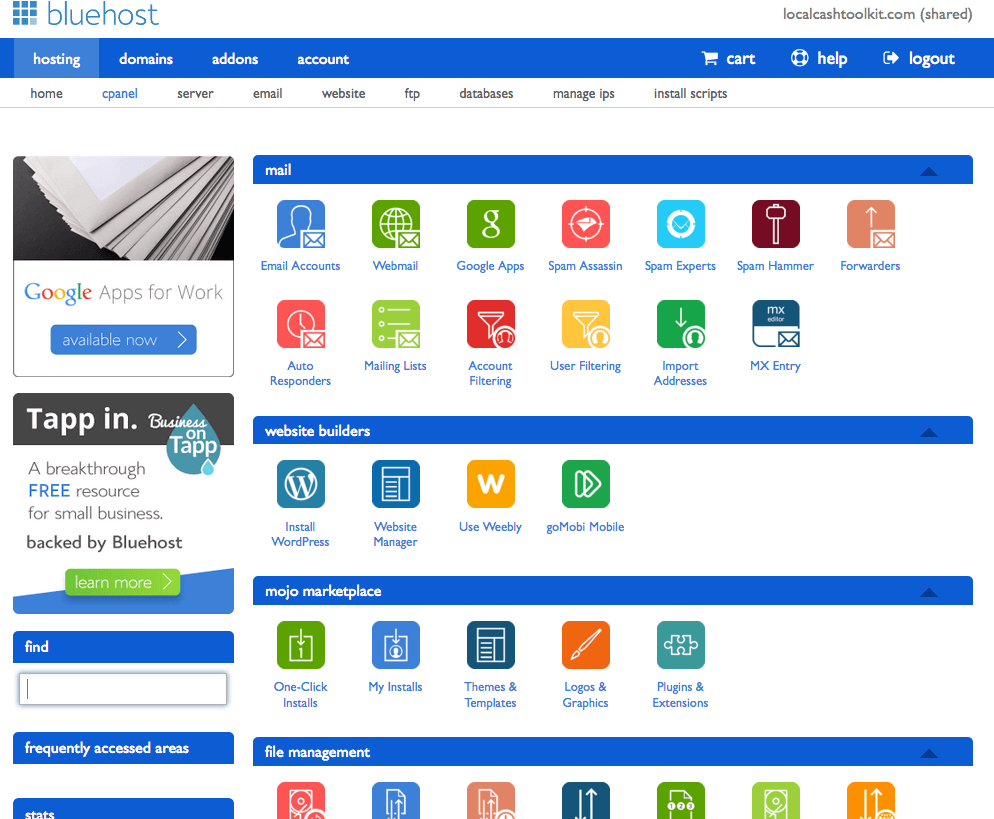The height and width of the screenshot is (819, 994).
Task: Open Google Apps icon
Action: point(491,224)
